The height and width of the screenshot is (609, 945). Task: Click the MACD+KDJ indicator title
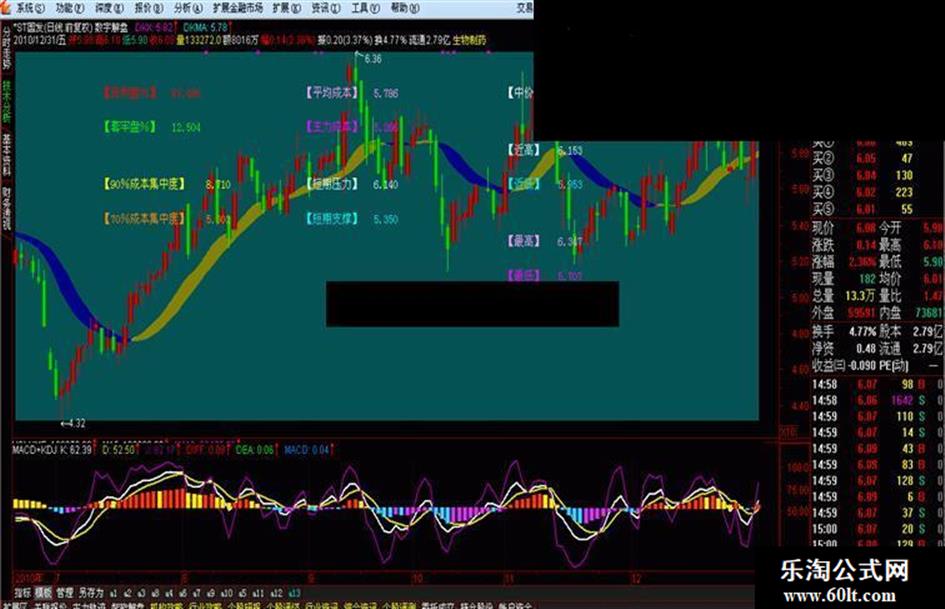pyautogui.click(x=34, y=450)
